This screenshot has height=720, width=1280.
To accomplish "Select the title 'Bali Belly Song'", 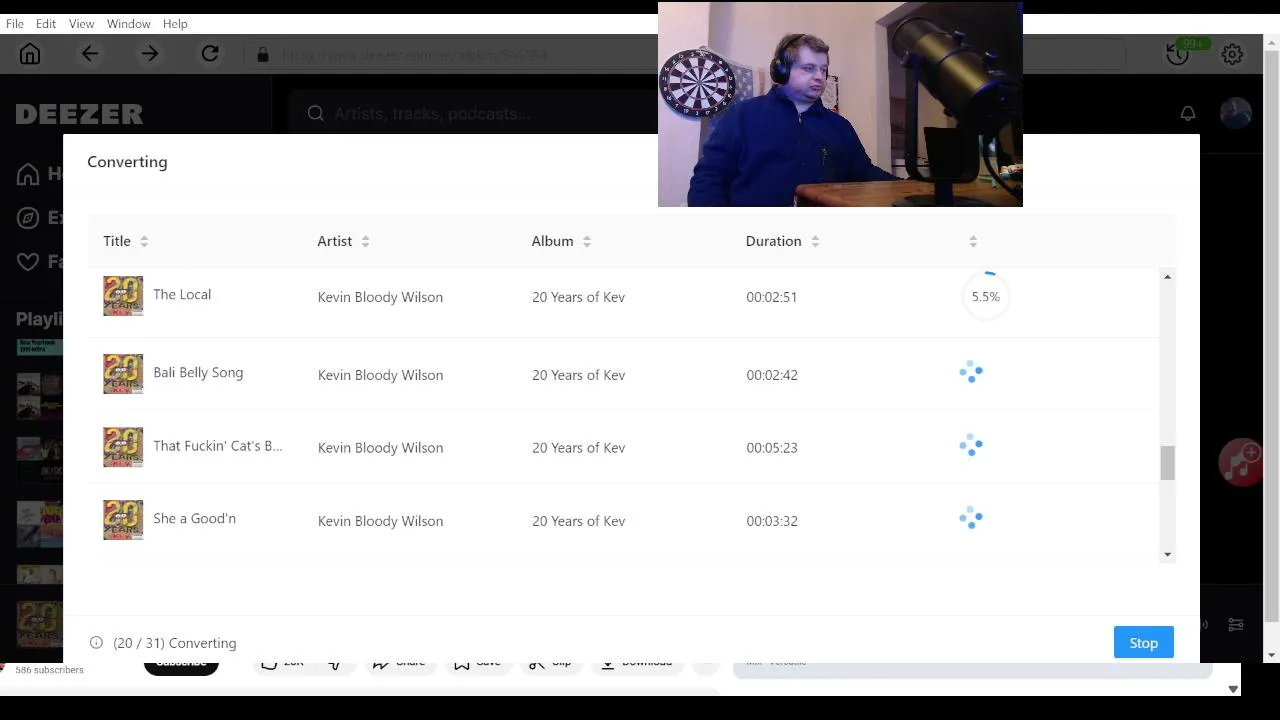I will 198,373.
